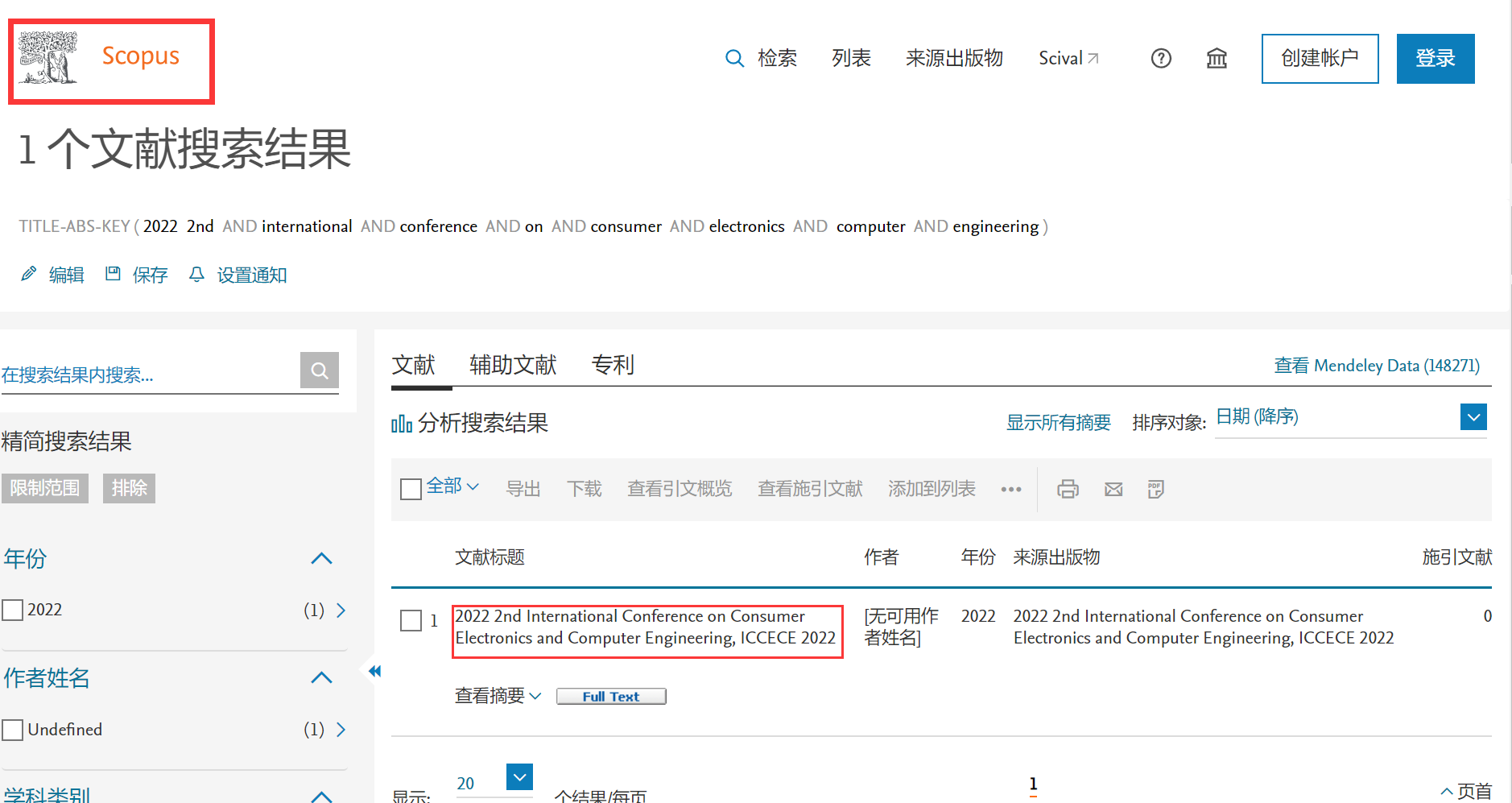Check the 2022 year filter
This screenshot has width=1512, height=803.
[13, 611]
